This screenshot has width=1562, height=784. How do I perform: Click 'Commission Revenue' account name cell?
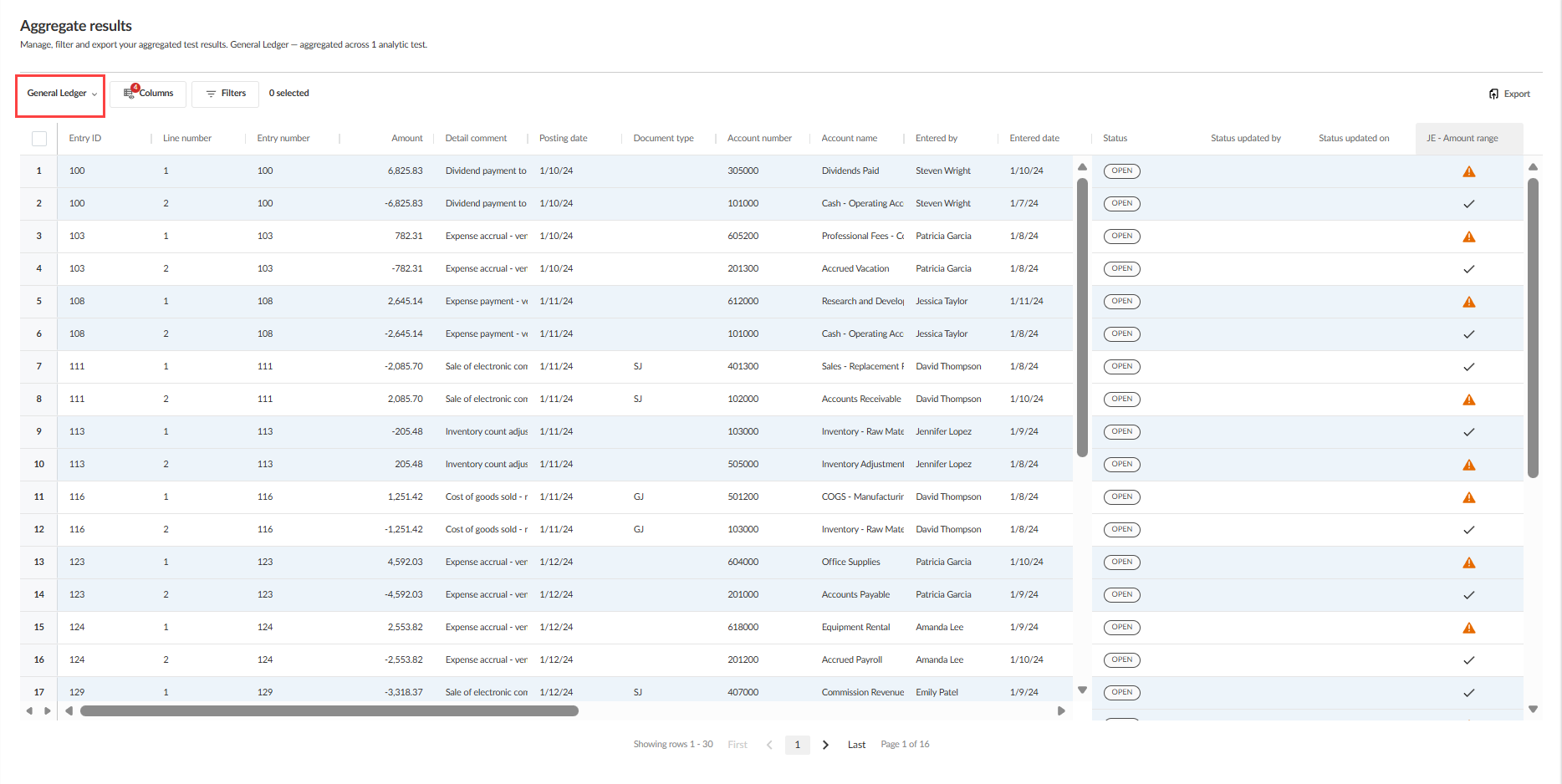(x=862, y=693)
